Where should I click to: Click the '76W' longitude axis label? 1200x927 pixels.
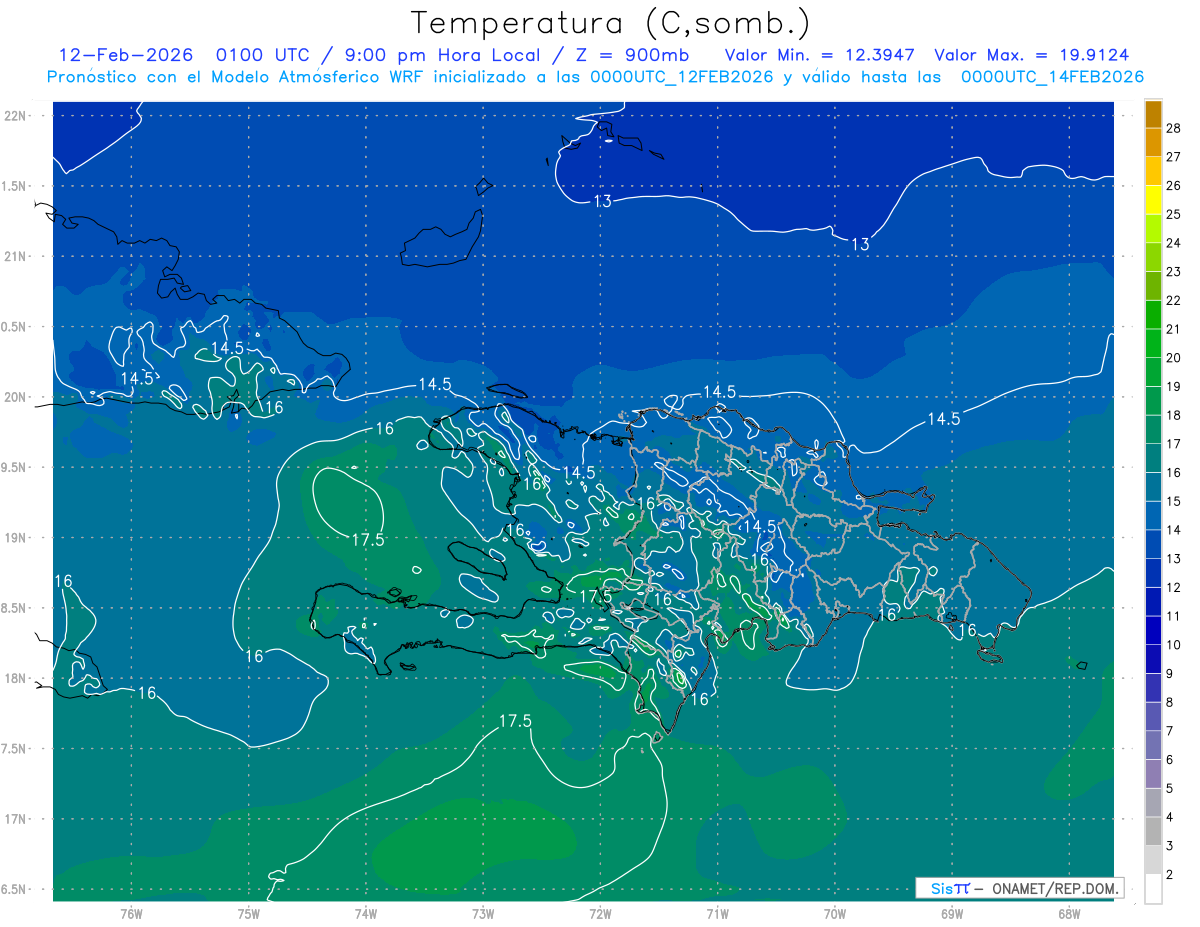tap(131, 914)
